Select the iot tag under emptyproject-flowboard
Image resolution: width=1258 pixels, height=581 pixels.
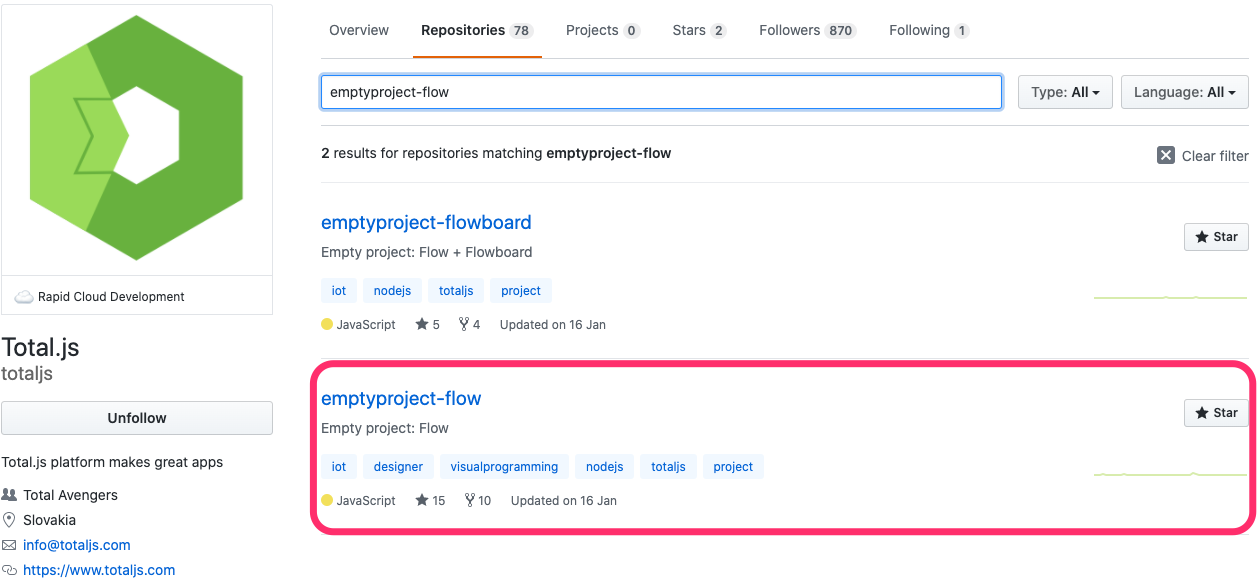pos(339,291)
